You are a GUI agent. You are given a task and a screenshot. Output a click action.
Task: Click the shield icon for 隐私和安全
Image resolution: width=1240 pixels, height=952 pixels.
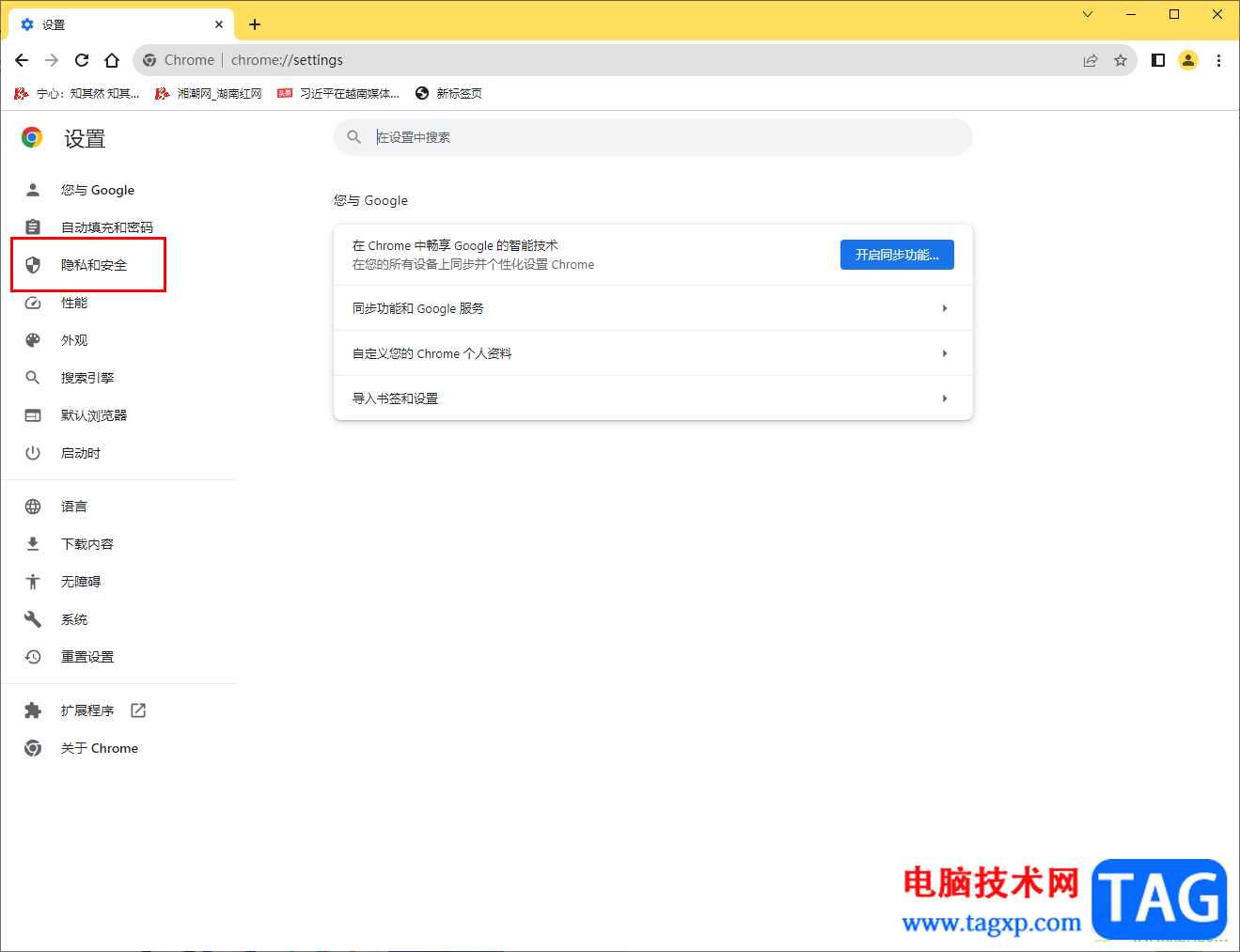[x=33, y=265]
